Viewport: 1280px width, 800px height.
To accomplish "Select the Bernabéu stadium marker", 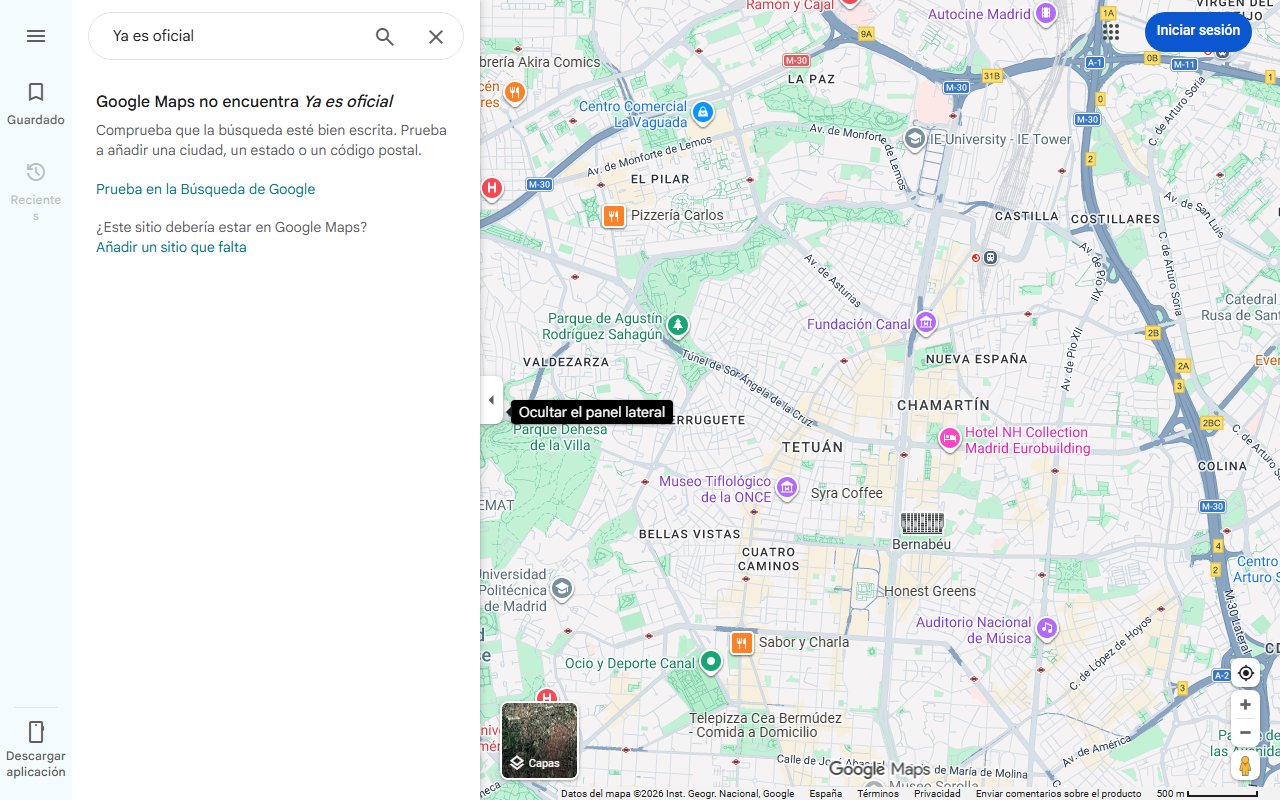I will (x=922, y=523).
